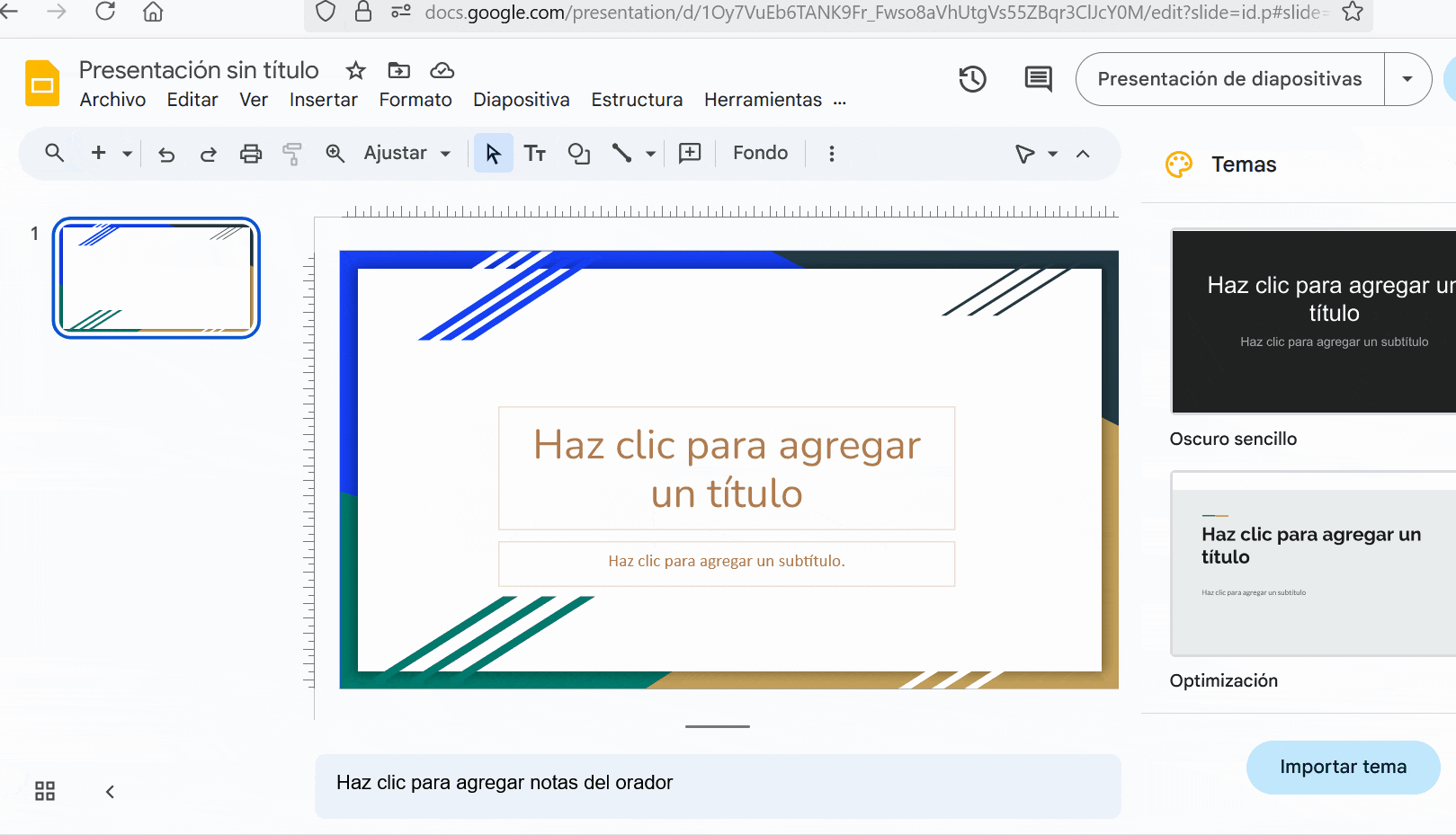Image resolution: width=1456 pixels, height=835 pixels.
Task: Expand the slideshow options arrow
Action: tap(1407, 79)
